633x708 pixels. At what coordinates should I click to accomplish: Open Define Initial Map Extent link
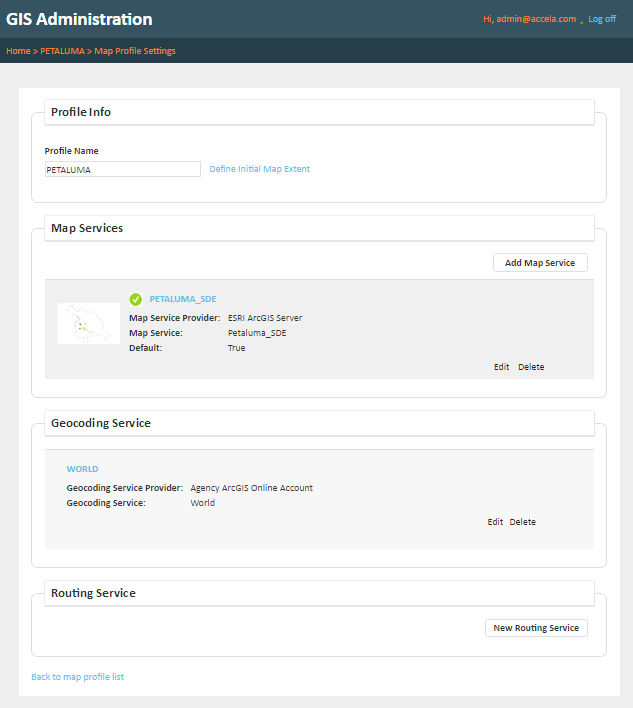[259, 169]
